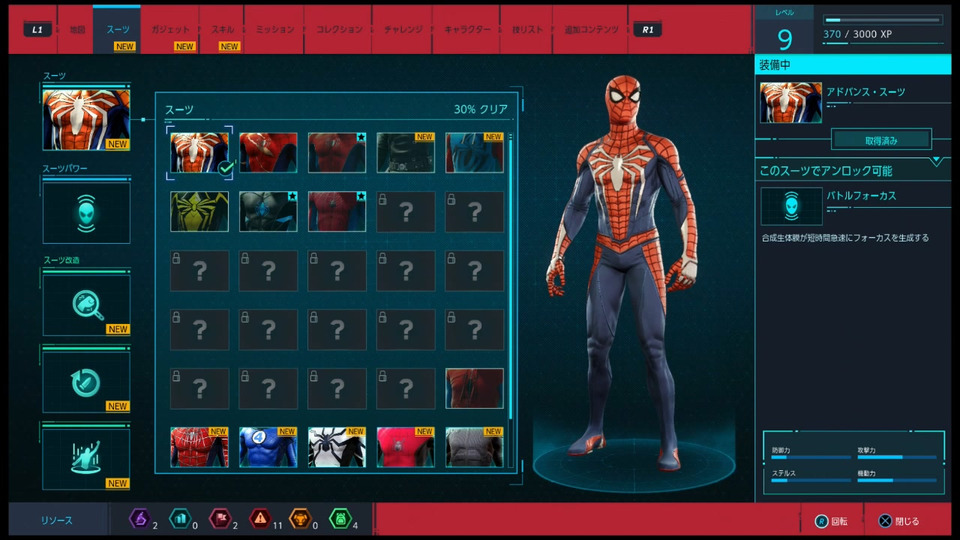Select the starred dark suit with blue chest light

pyautogui.click(x=268, y=211)
